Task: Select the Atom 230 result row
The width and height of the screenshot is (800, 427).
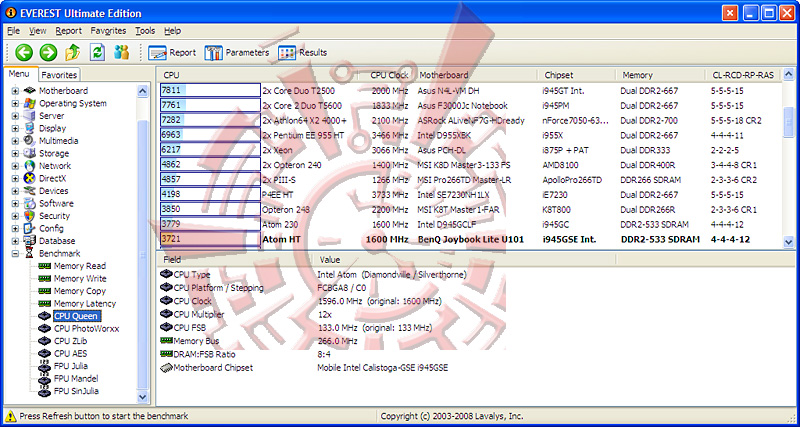Action: 469,224
